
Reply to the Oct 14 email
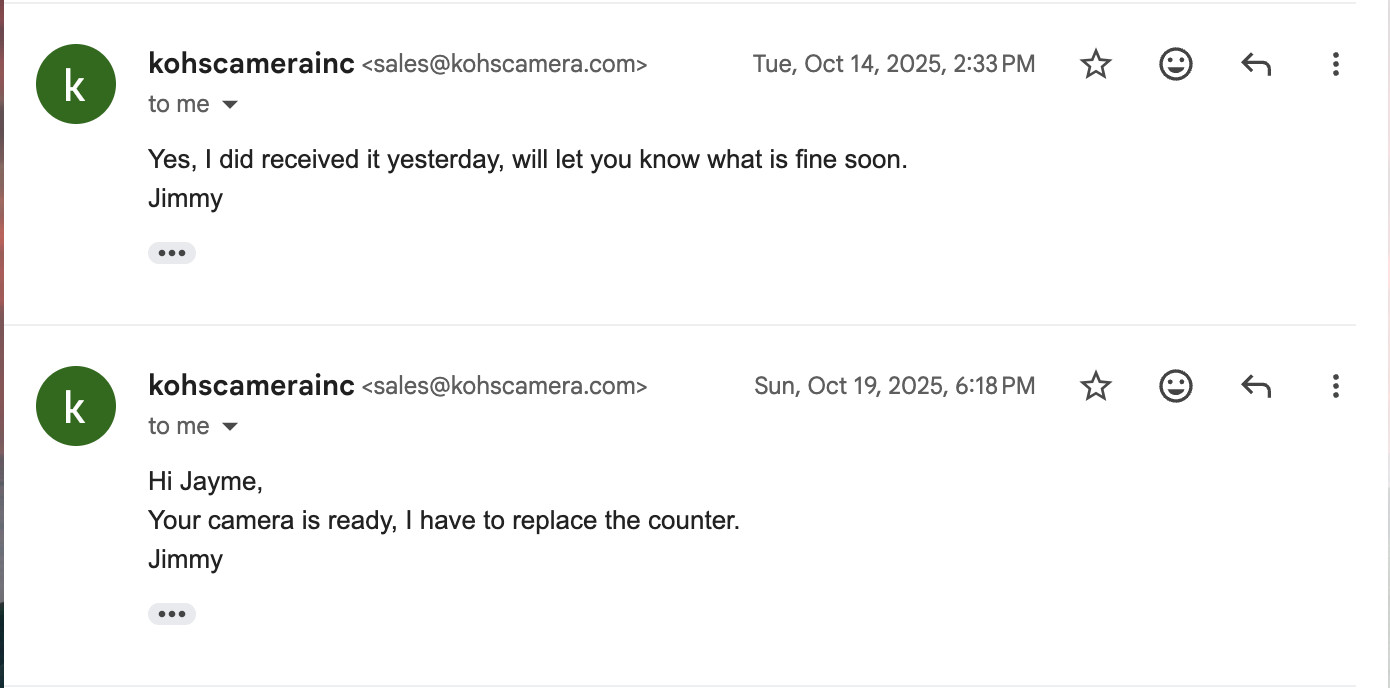1255,65
